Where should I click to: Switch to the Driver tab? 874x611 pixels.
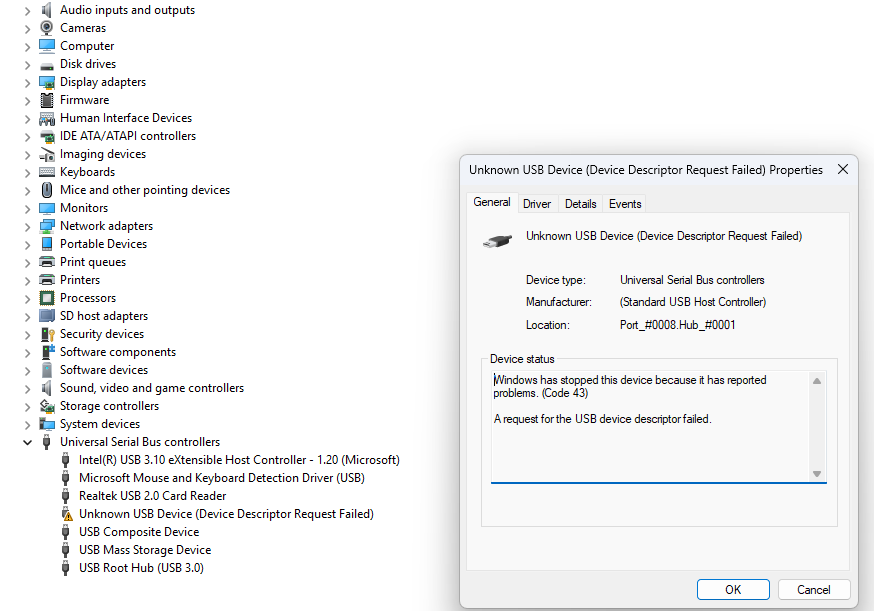tap(537, 204)
